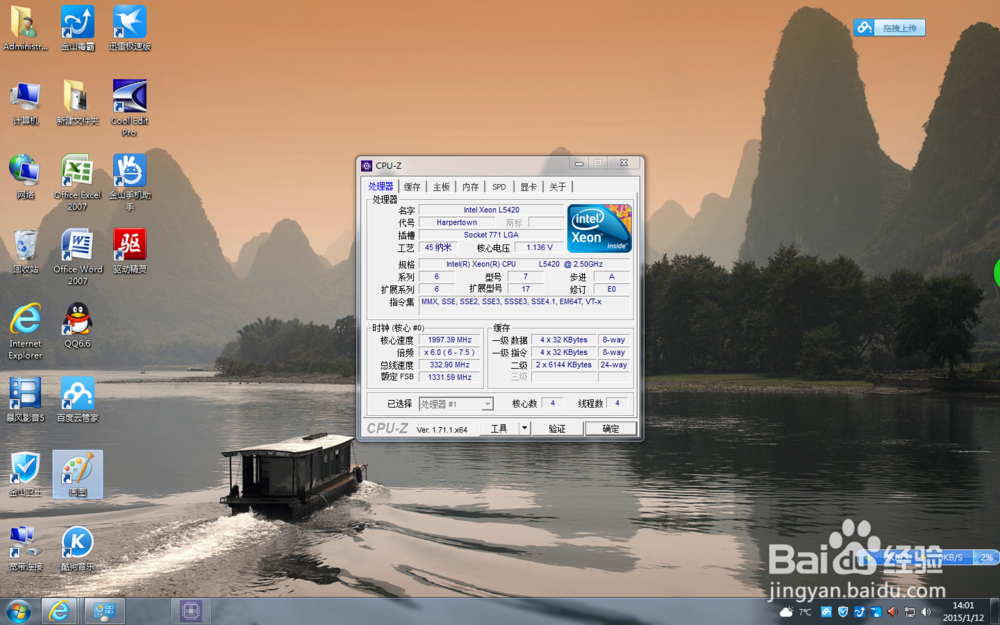
Task: Open the white volume tray icon
Action: click(x=925, y=612)
